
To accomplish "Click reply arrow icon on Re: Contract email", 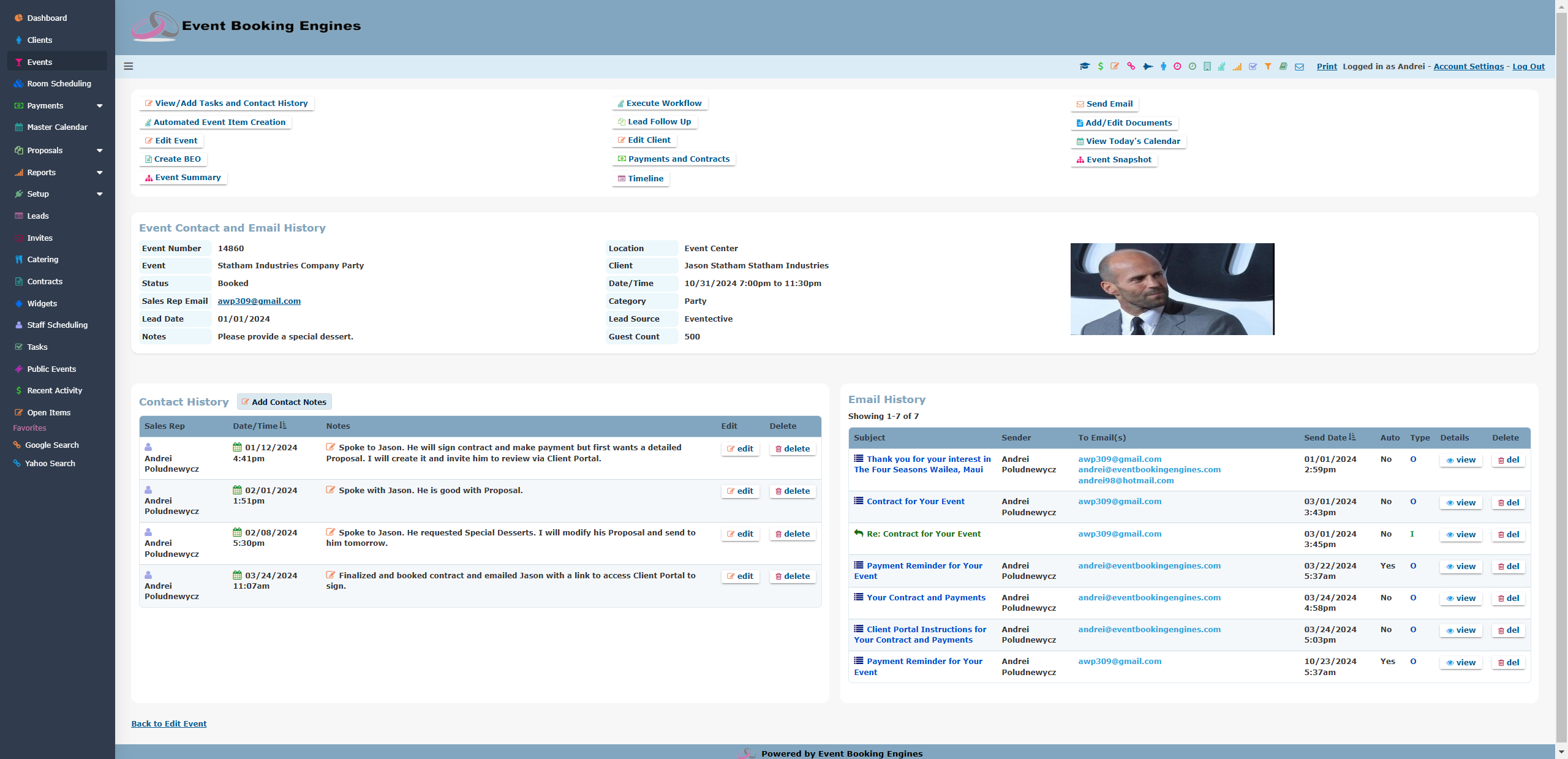I will pyautogui.click(x=859, y=533).
